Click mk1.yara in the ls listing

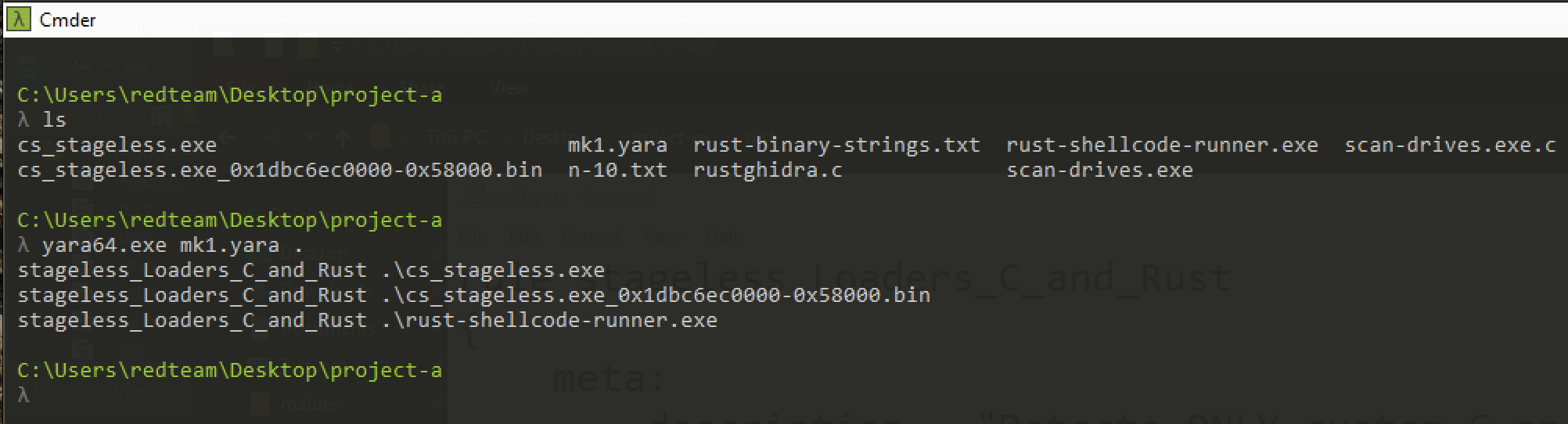pos(617,146)
